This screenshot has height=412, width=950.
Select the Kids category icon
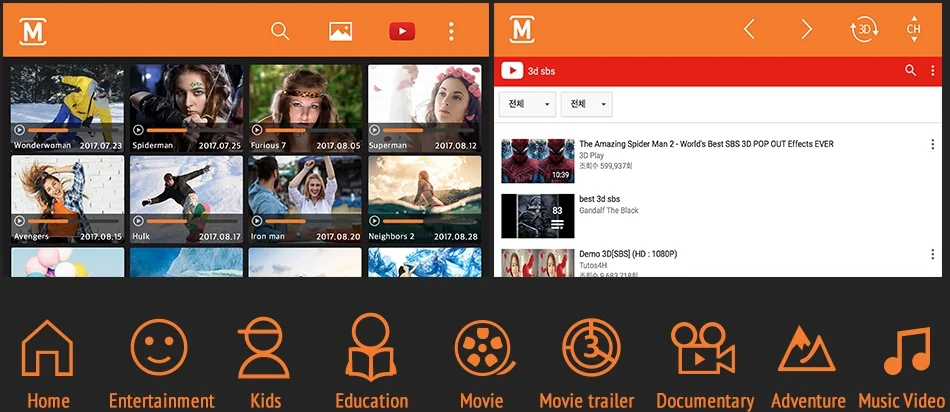264,348
